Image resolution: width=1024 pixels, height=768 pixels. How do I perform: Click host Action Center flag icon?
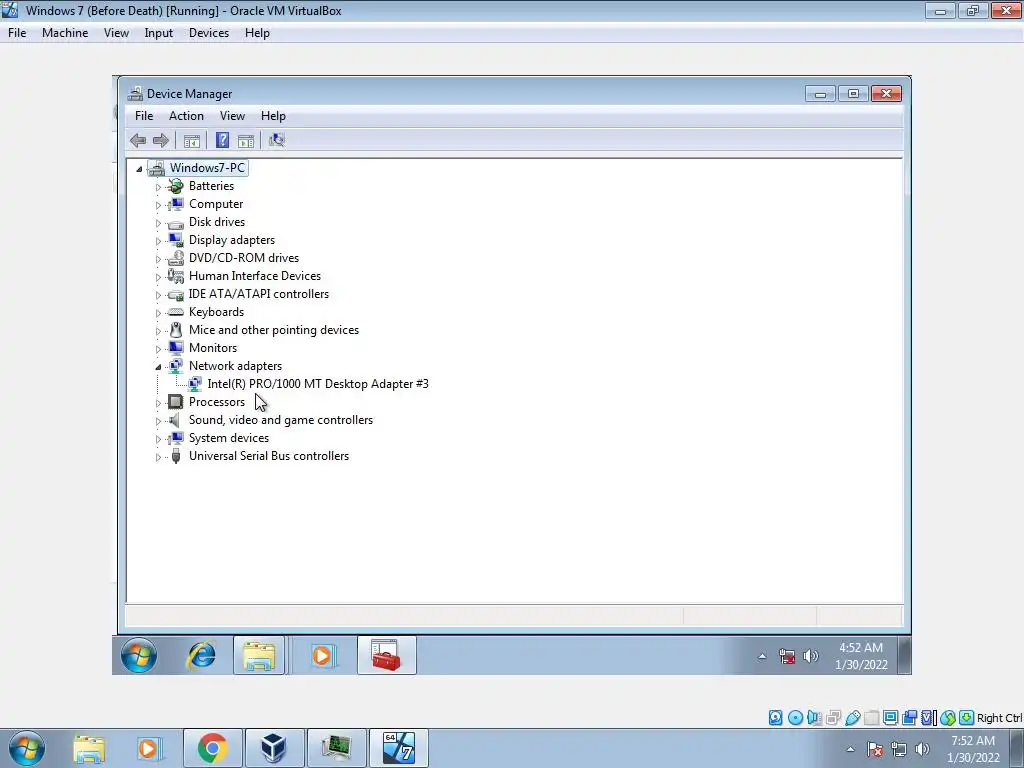coord(875,749)
